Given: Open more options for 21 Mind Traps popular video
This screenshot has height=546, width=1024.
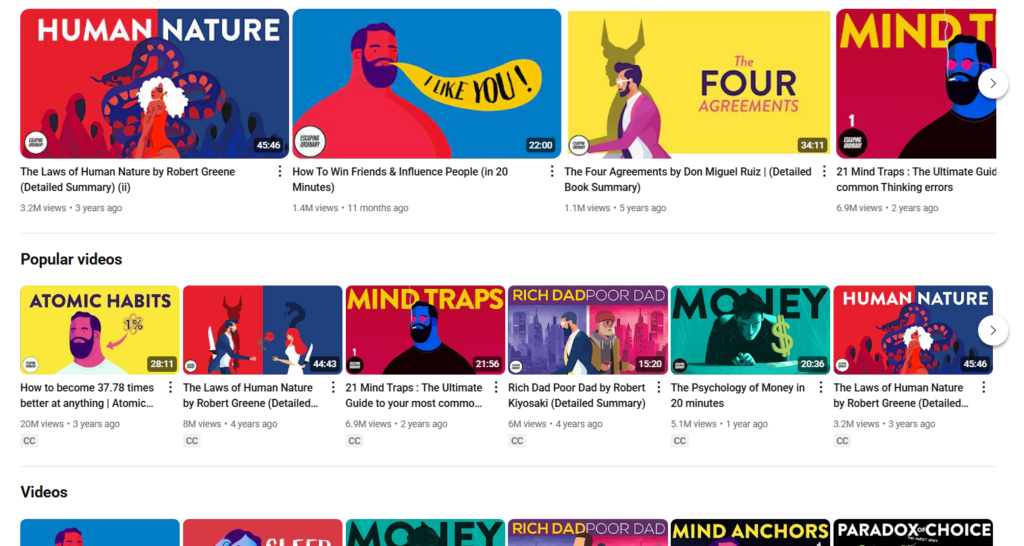Looking at the screenshot, I should click(496, 387).
